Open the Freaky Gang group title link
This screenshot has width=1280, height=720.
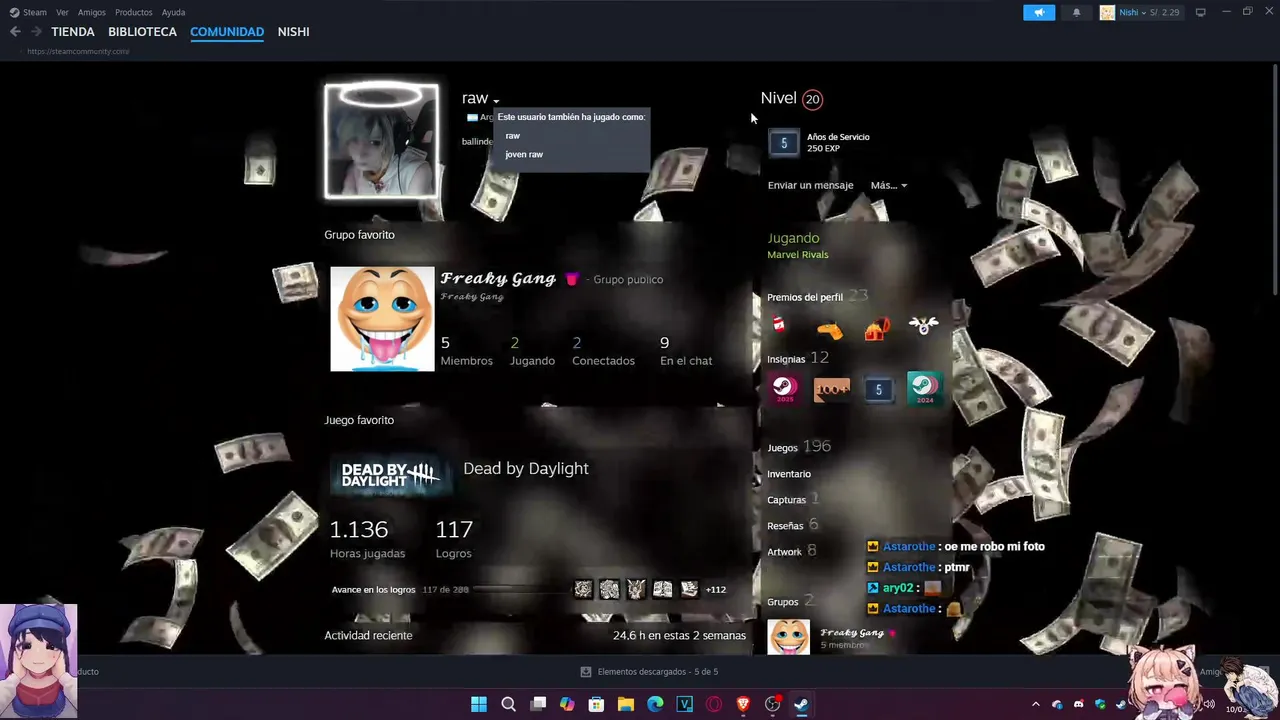point(498,279)
